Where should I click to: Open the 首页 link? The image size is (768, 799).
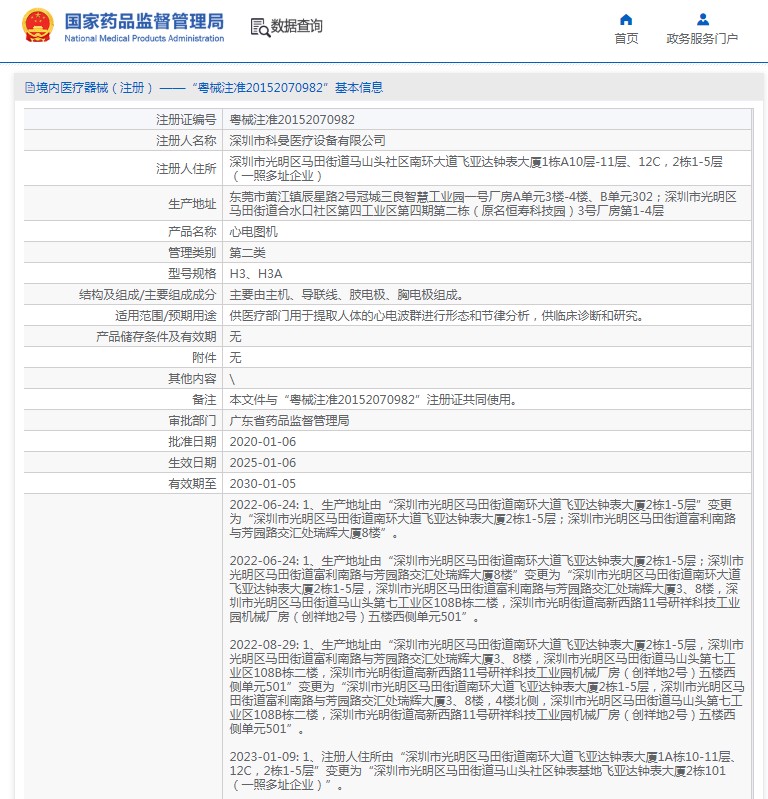[x=626, y=39]
